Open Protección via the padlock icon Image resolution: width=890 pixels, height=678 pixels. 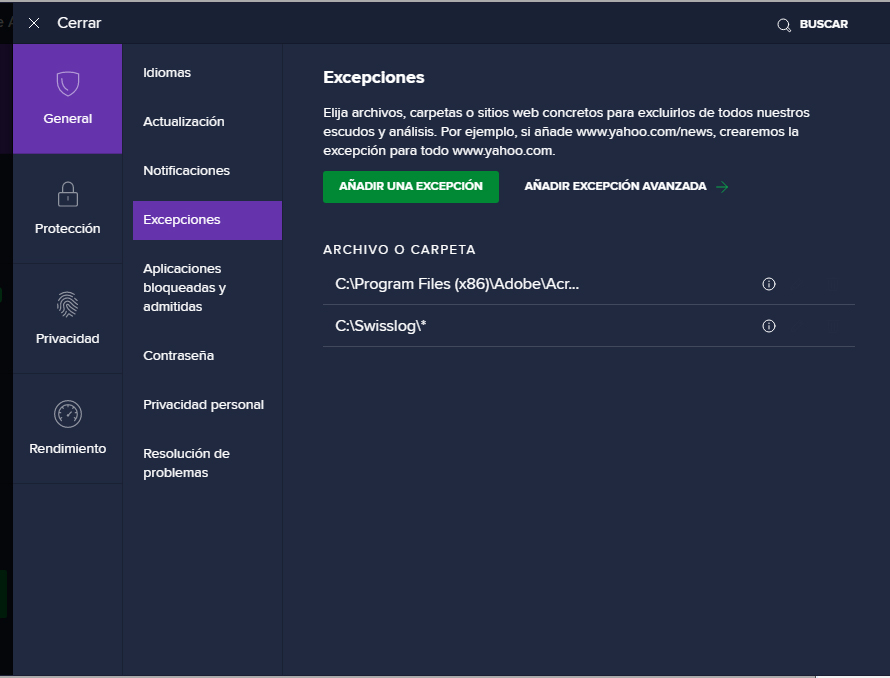pos(67,193)
